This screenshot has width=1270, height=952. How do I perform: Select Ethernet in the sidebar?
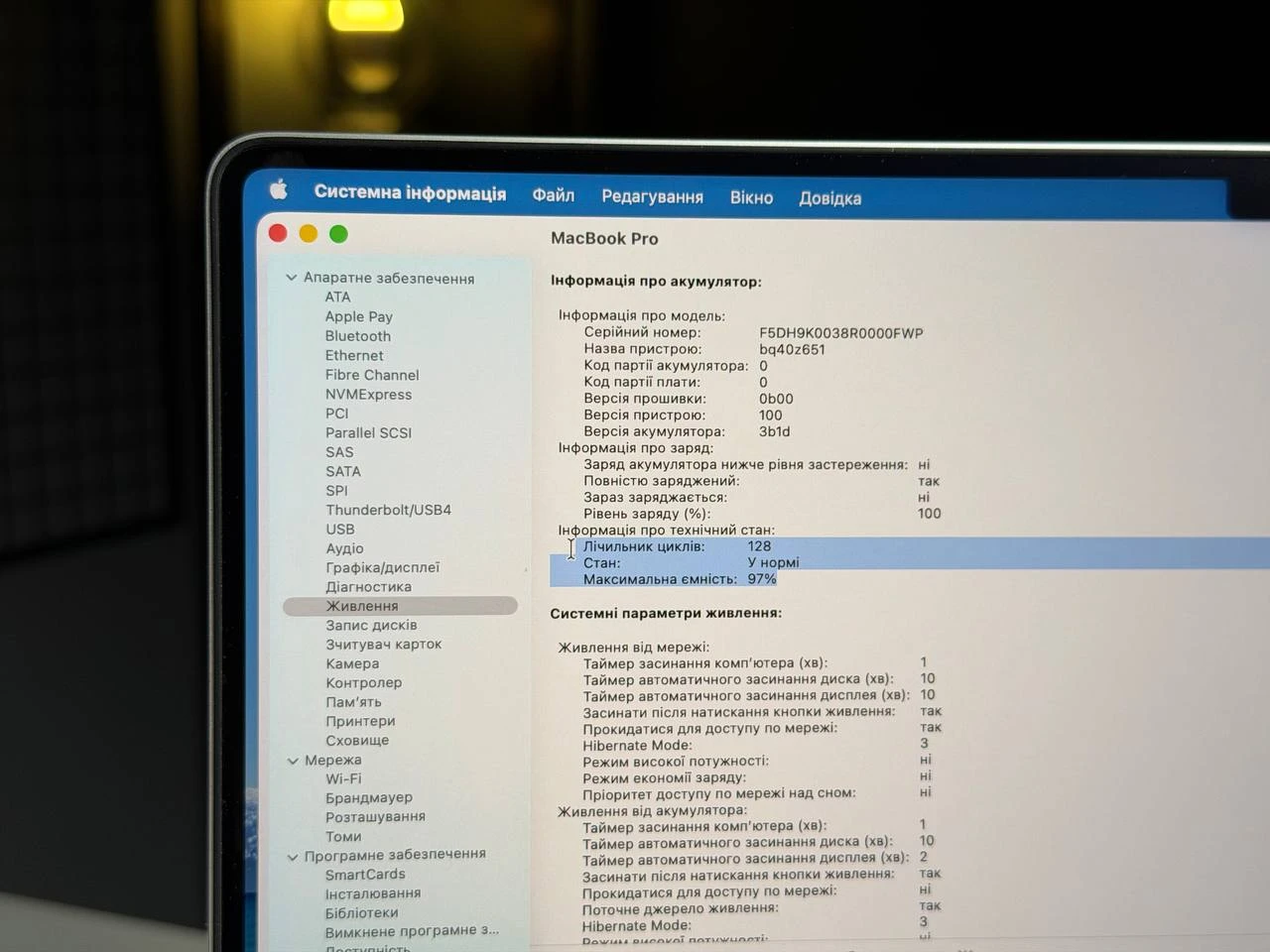tap(354, 355)
